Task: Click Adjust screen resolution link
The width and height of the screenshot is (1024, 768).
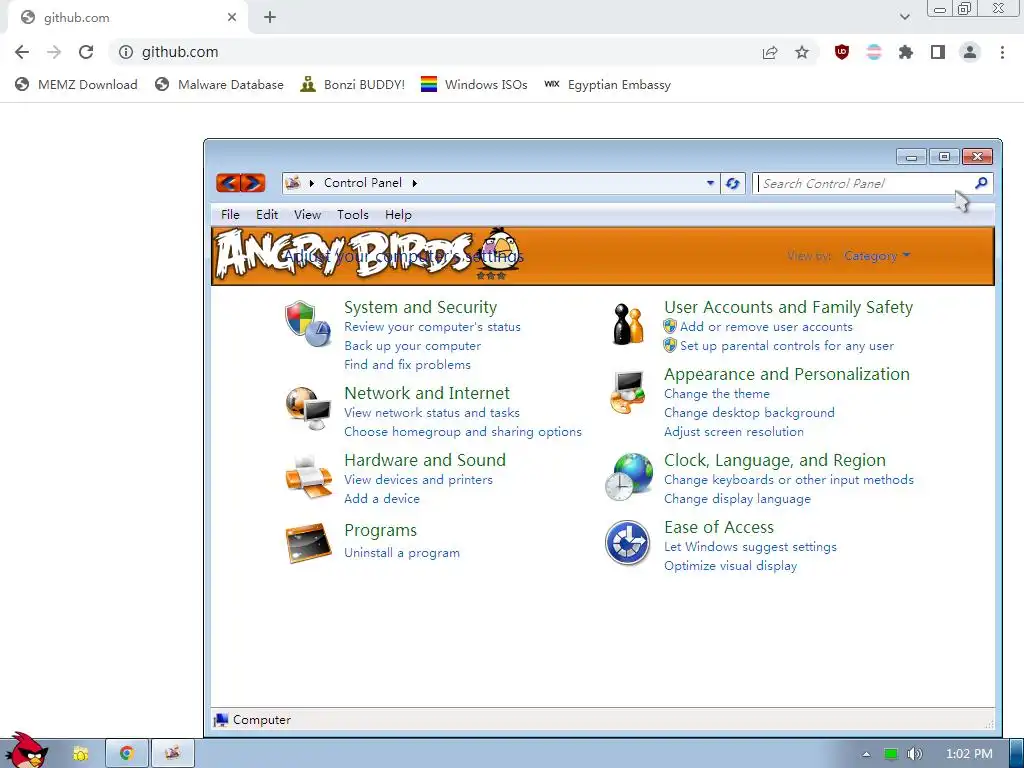Action: [x=733, y=432]
